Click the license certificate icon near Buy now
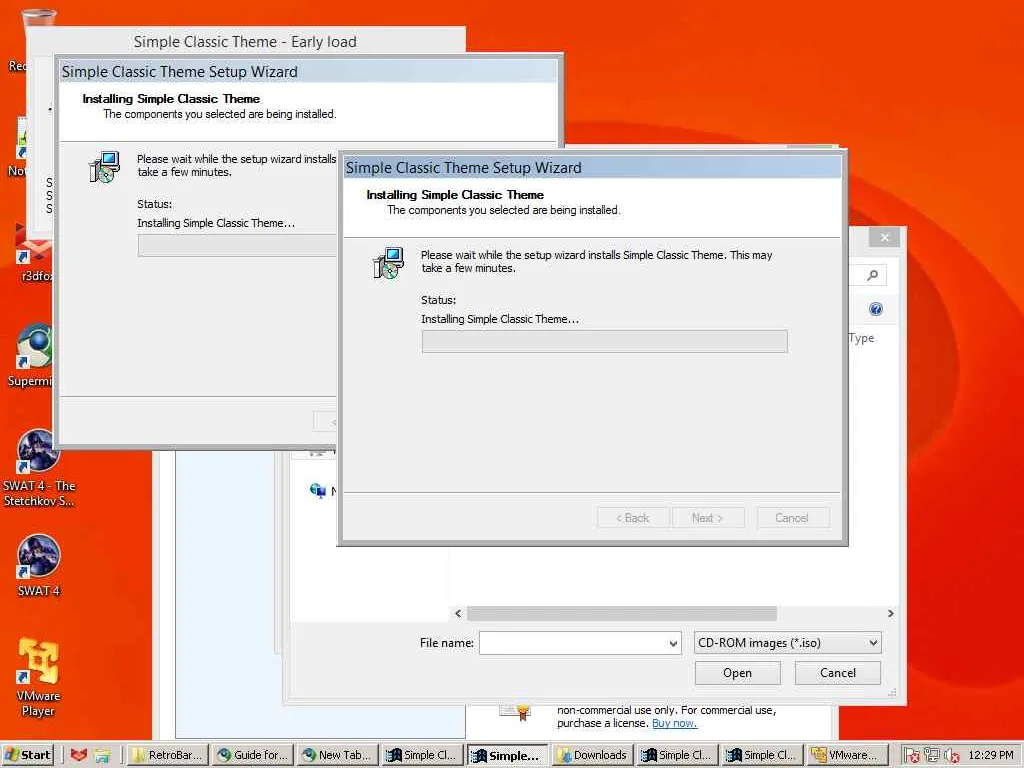The image size is (1024, 768). [515, 712]
